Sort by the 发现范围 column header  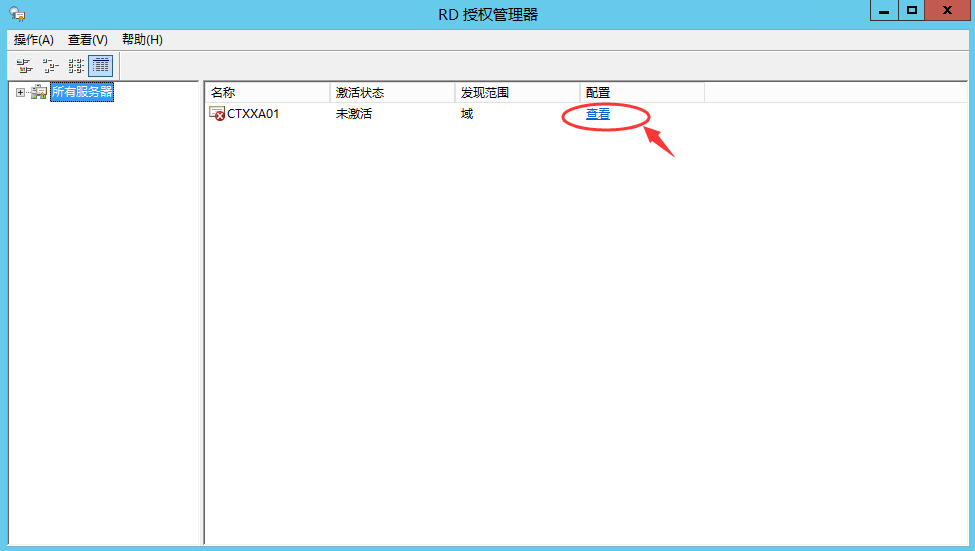[x=517, y=93]
